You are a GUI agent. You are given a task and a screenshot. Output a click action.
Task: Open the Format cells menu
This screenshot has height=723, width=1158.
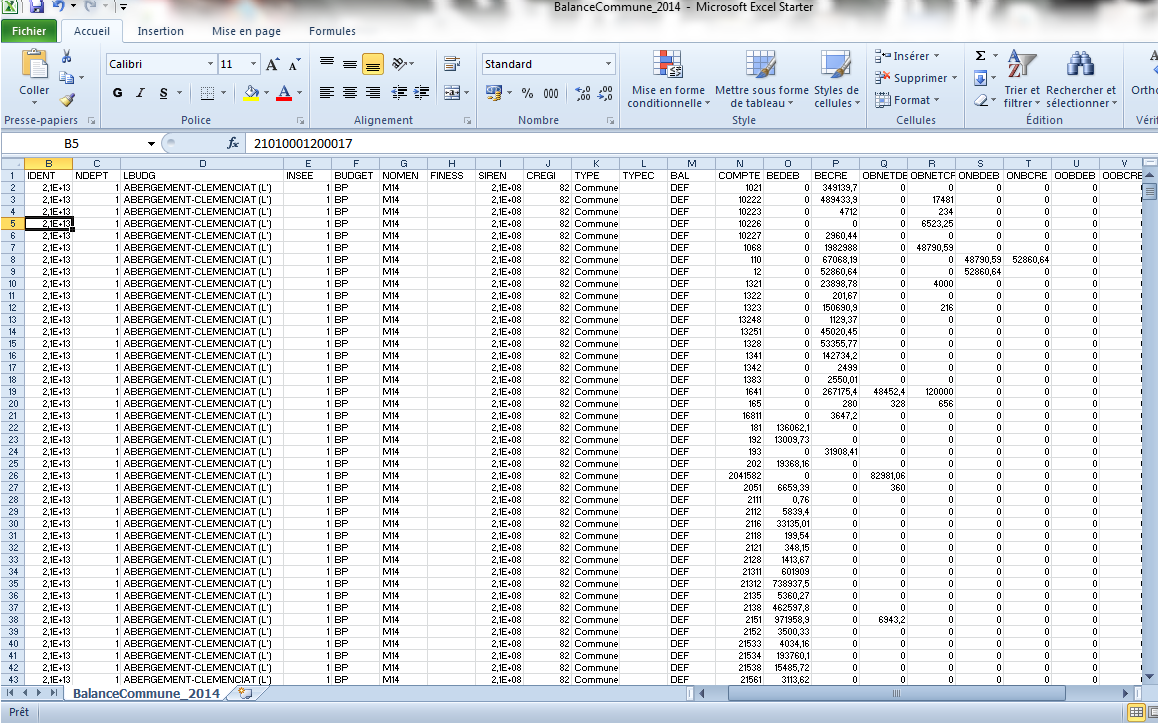tap(907, 100)
